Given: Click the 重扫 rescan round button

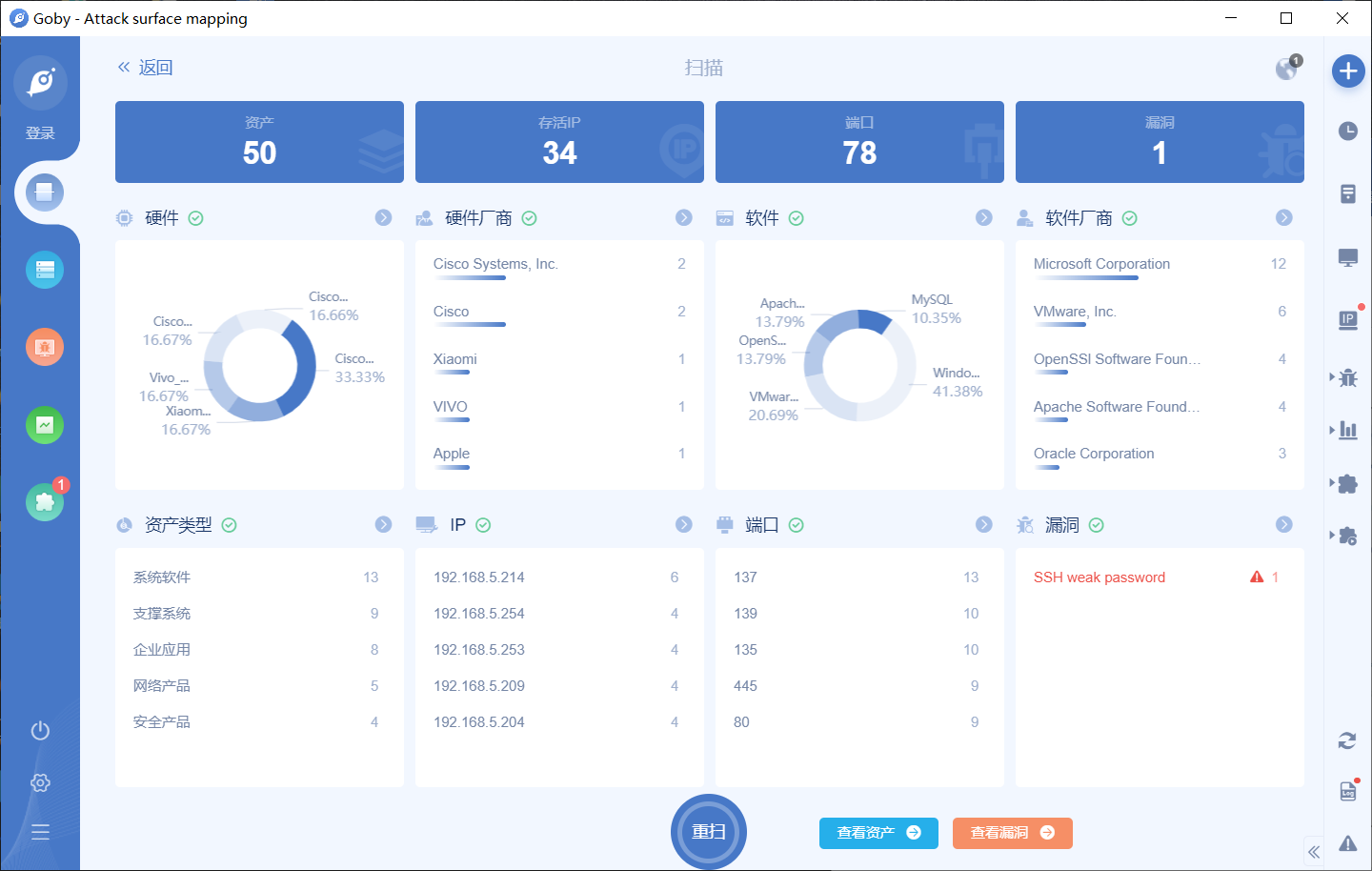Looking at the screenshot, I should (x=709, y=832).
